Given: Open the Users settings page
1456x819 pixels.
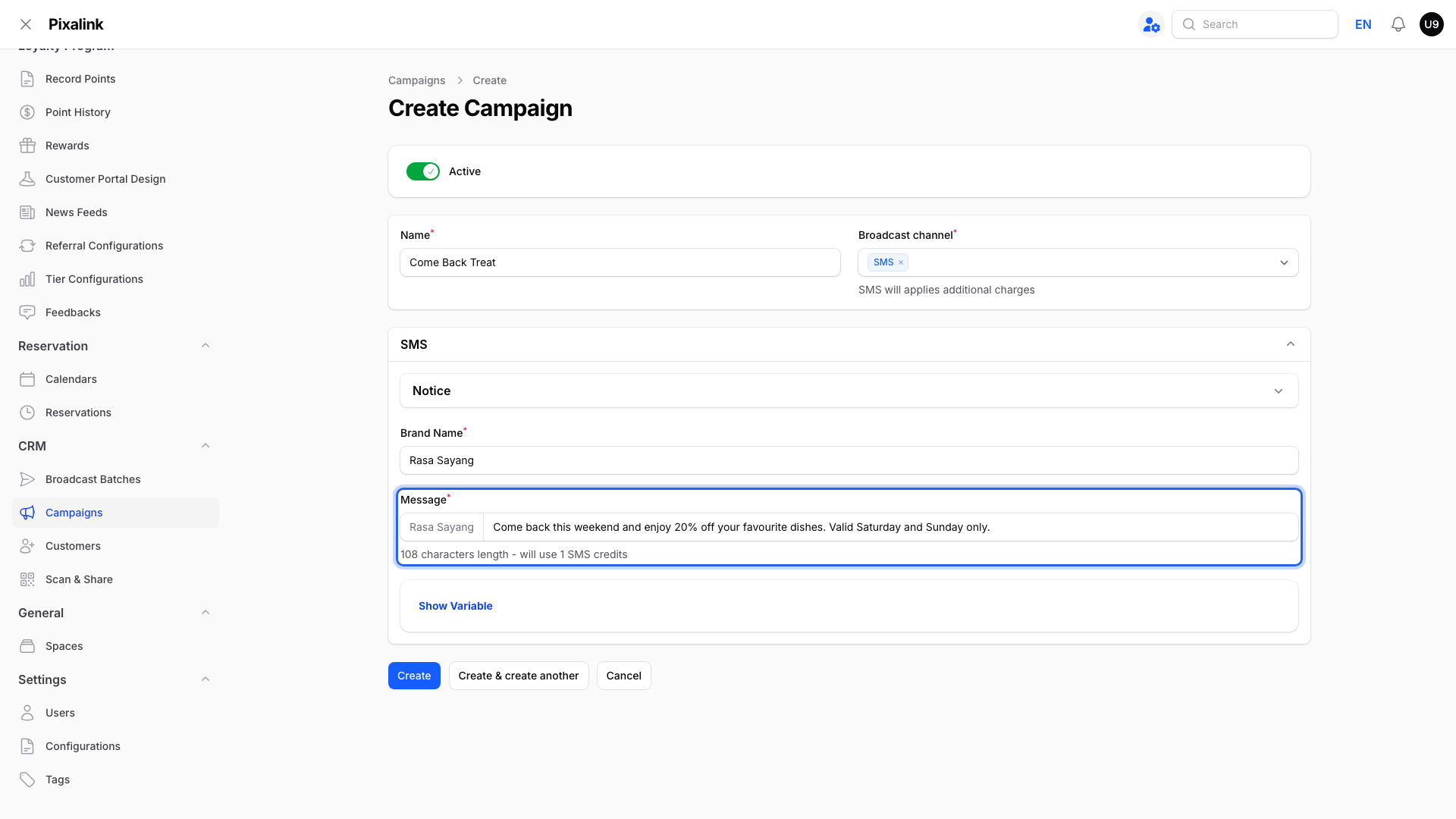Looking at the screenshot, I should click(115, 713).
